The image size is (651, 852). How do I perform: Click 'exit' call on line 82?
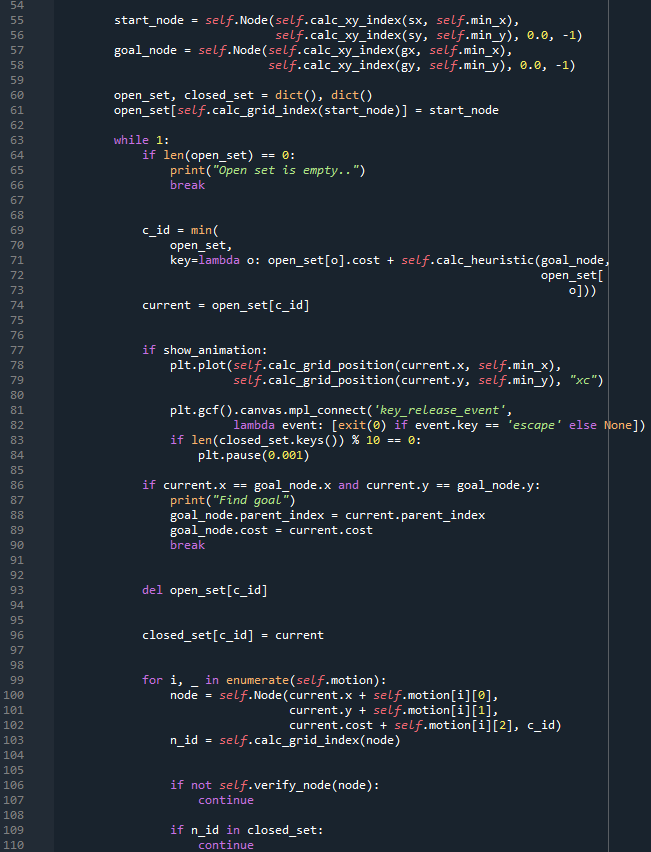tap(352, 425)
